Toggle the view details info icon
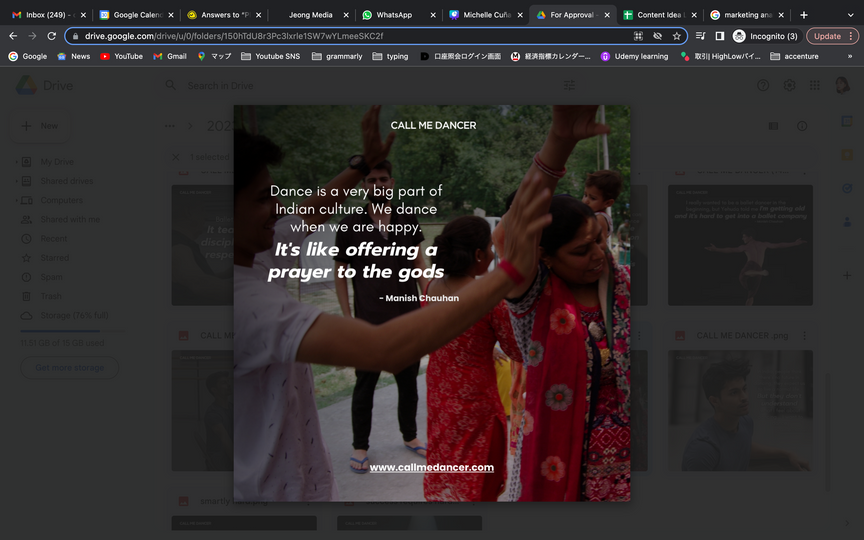 (802, 126)
